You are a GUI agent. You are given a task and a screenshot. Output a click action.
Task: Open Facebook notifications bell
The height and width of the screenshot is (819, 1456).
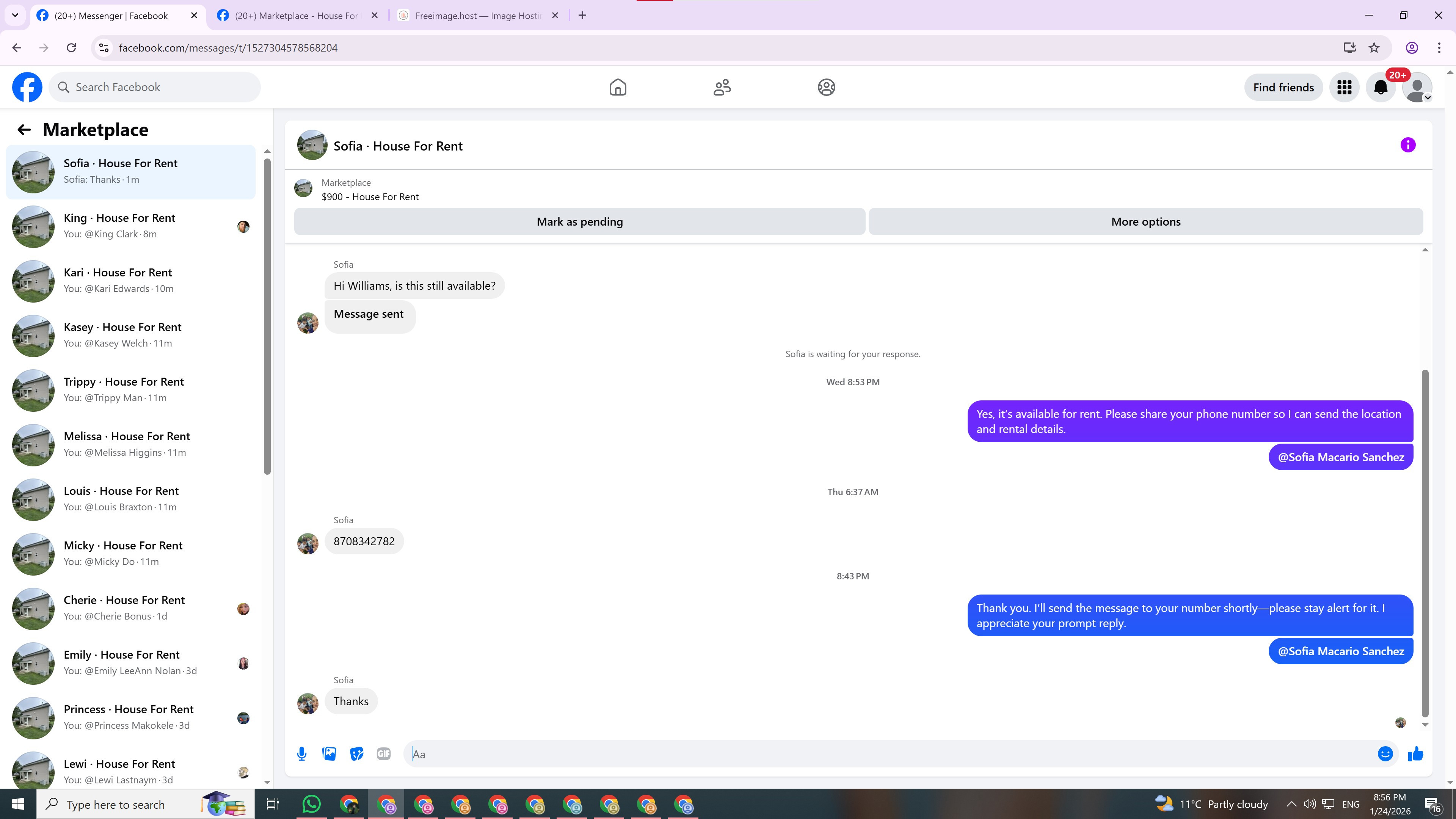tap(1380, 88)
